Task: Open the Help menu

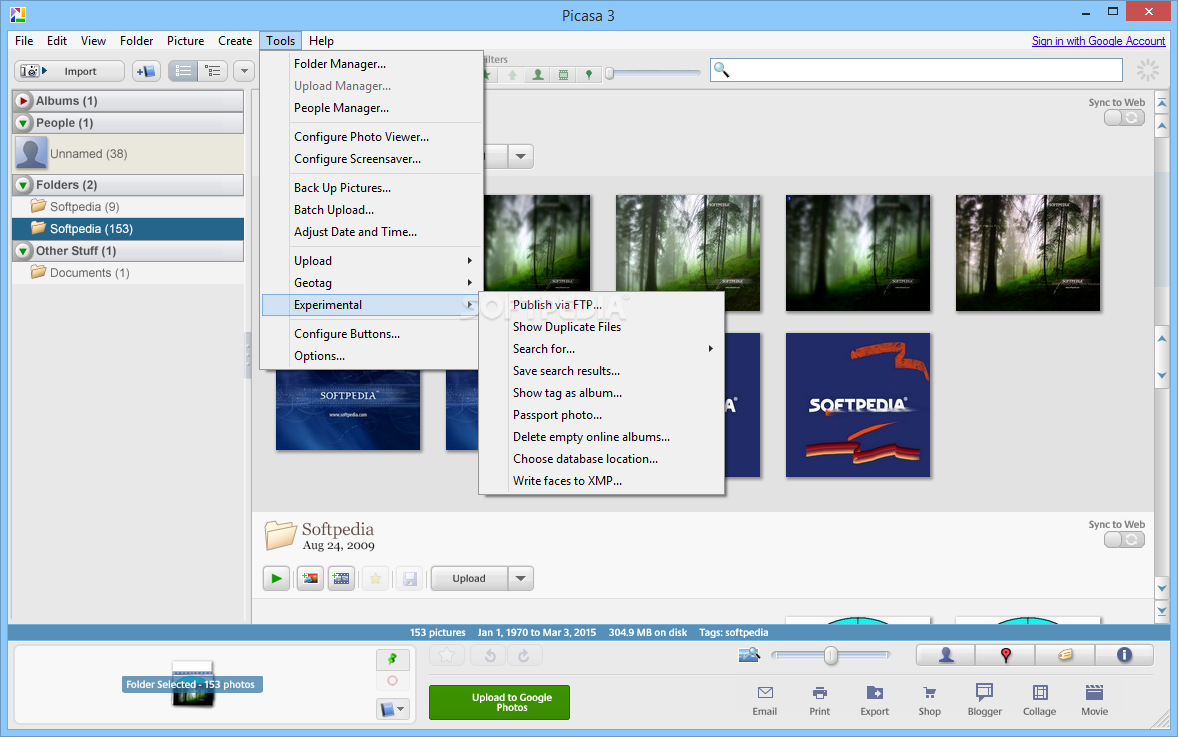Action: (x=321, y=41)
